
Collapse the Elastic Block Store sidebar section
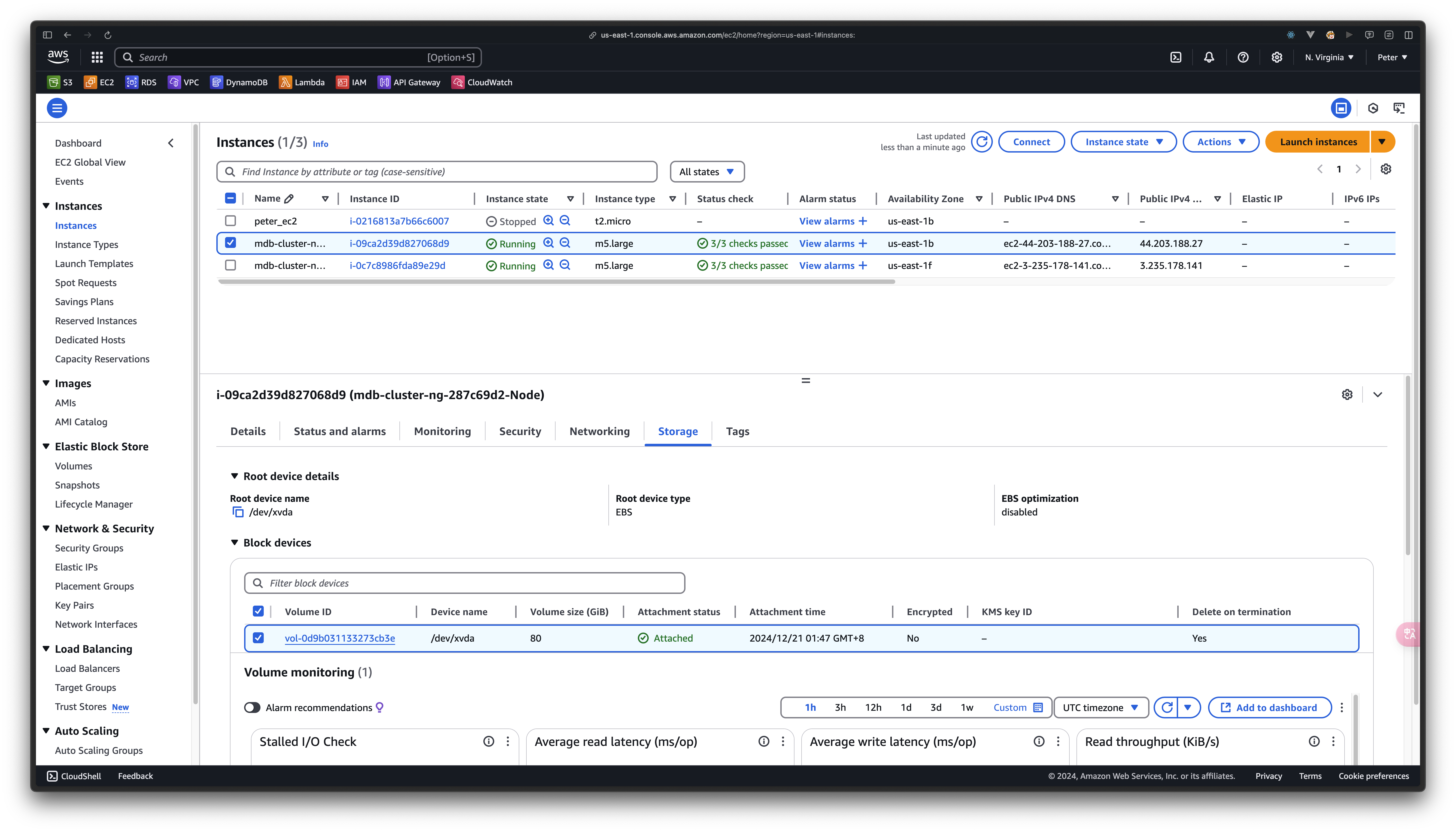(x=46, y=446)
